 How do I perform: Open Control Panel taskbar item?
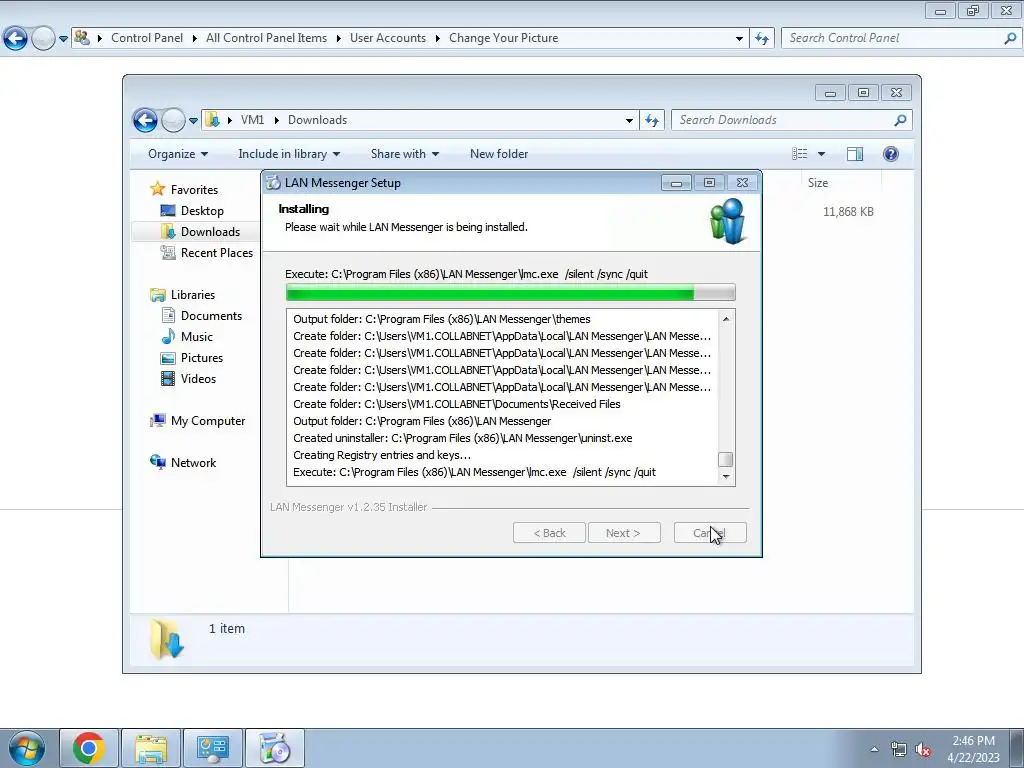click(213, 749)
